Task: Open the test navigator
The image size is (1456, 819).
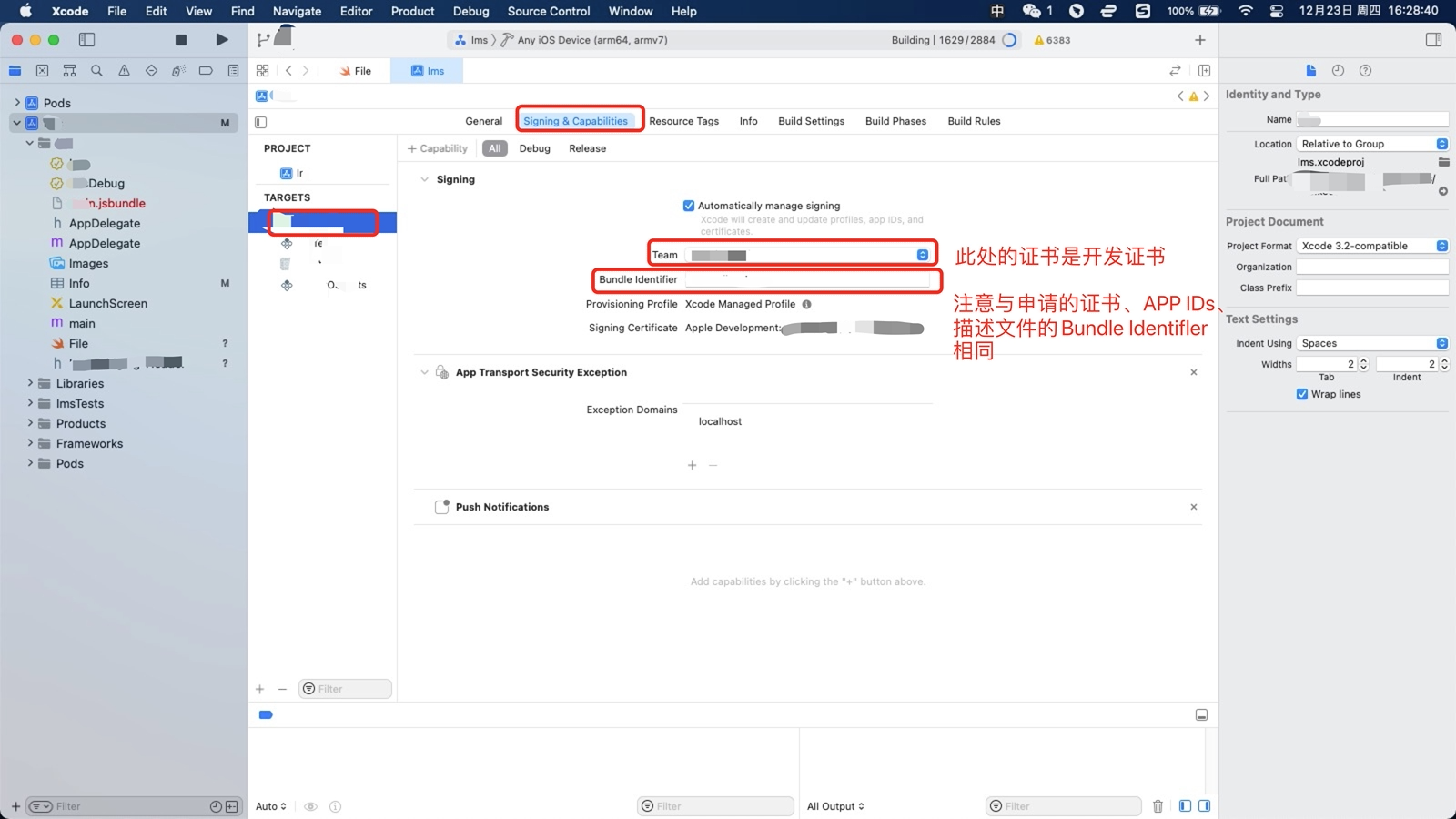Action: 151,70
